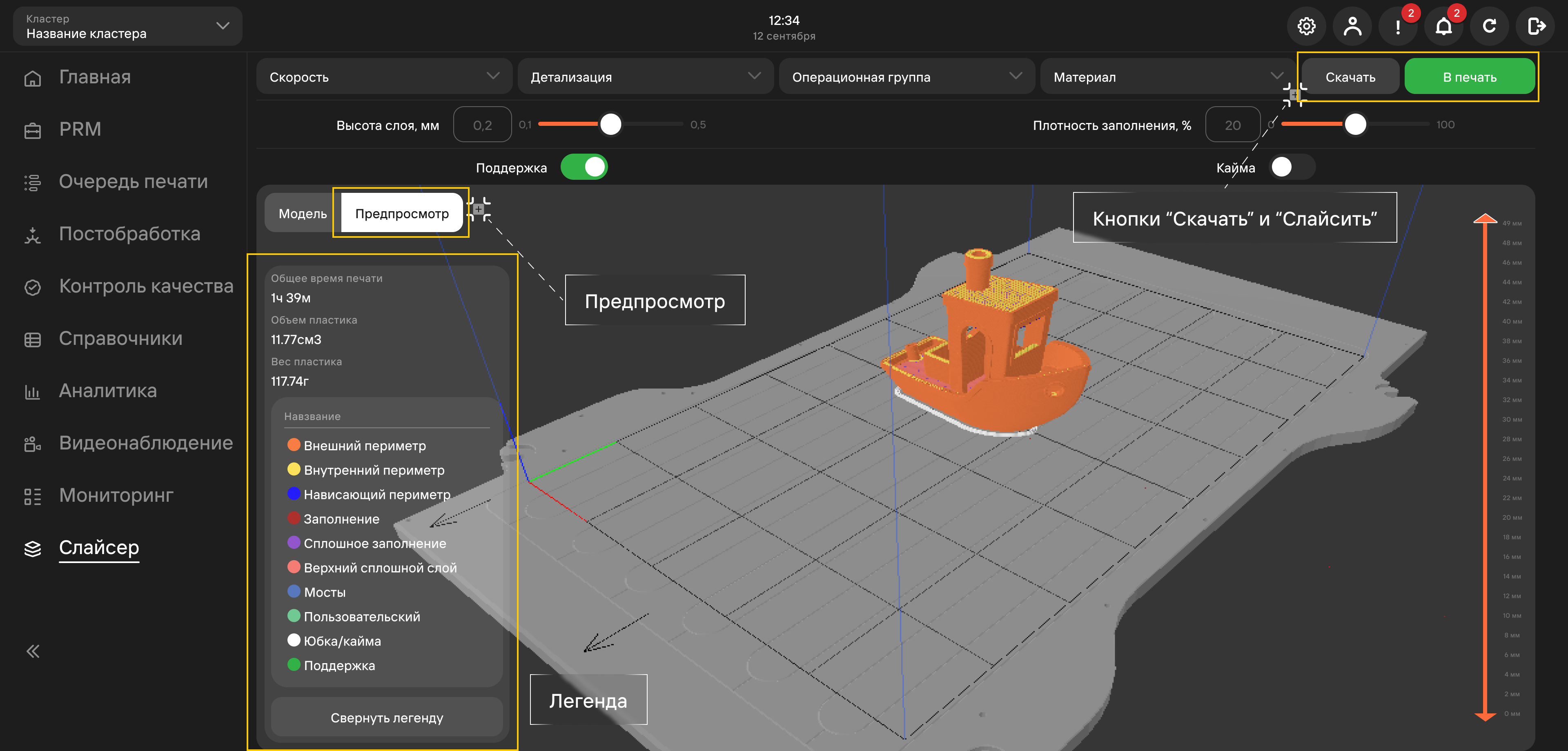Click the Плотность заполнения slider handle
The height and width of the screenshot is (751, 1568).
(1355, 124)
